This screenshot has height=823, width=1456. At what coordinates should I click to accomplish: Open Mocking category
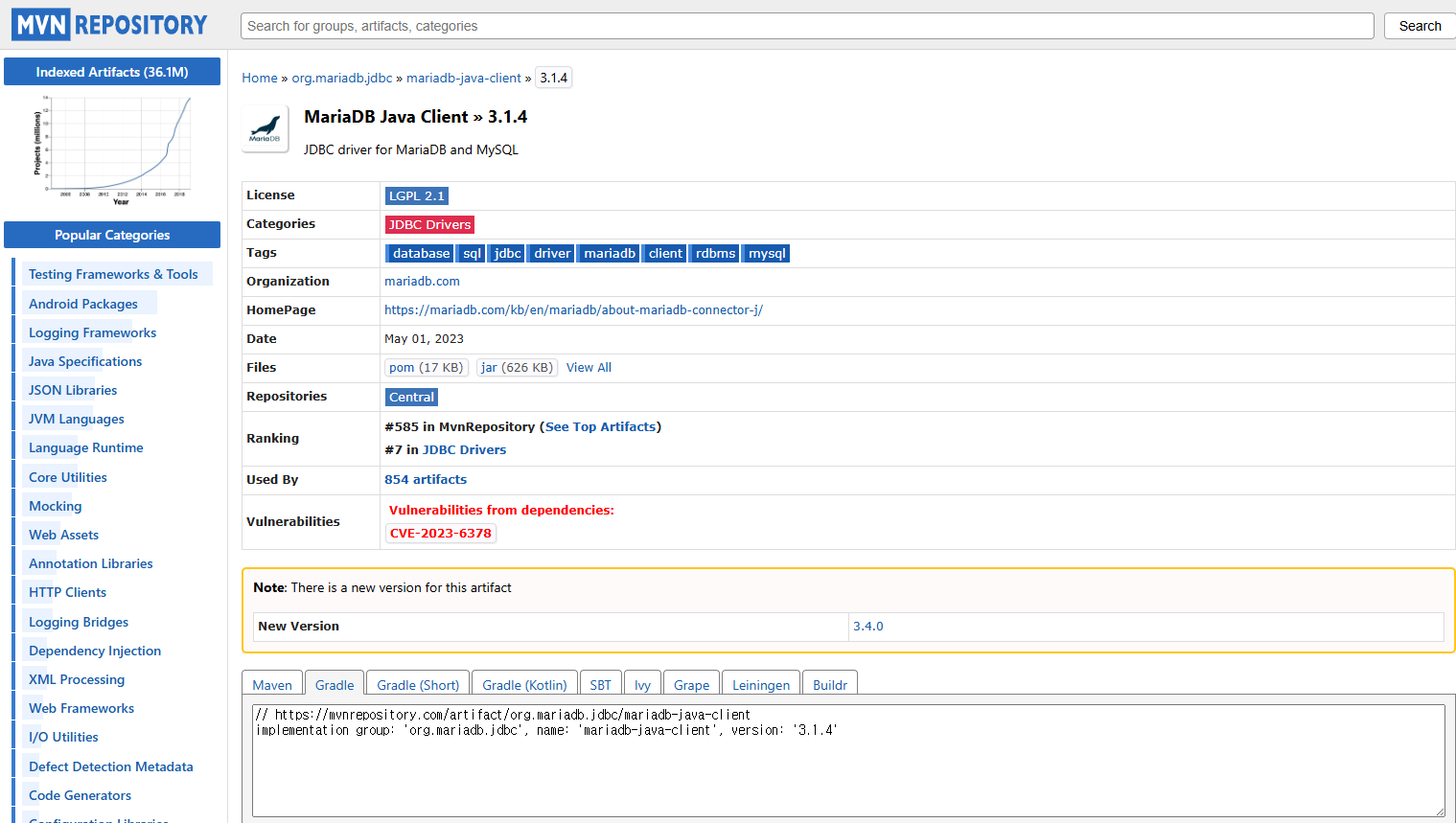click(x=56, y=506)
